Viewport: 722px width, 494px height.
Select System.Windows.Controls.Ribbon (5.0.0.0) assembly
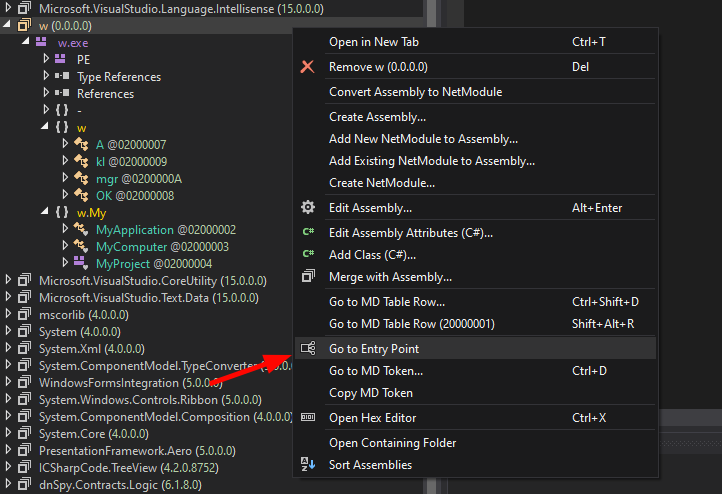[x=150, y=400]
